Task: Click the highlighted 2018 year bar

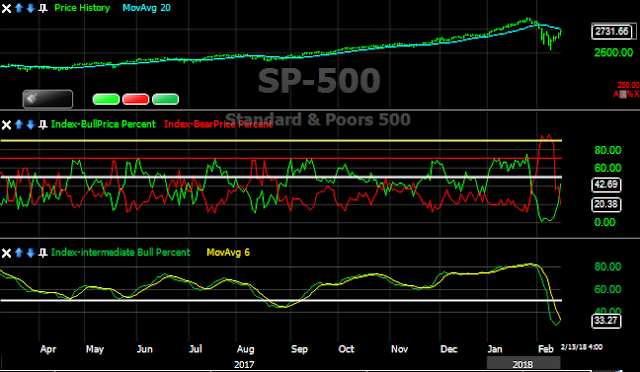Action: [x=523, y=363]
